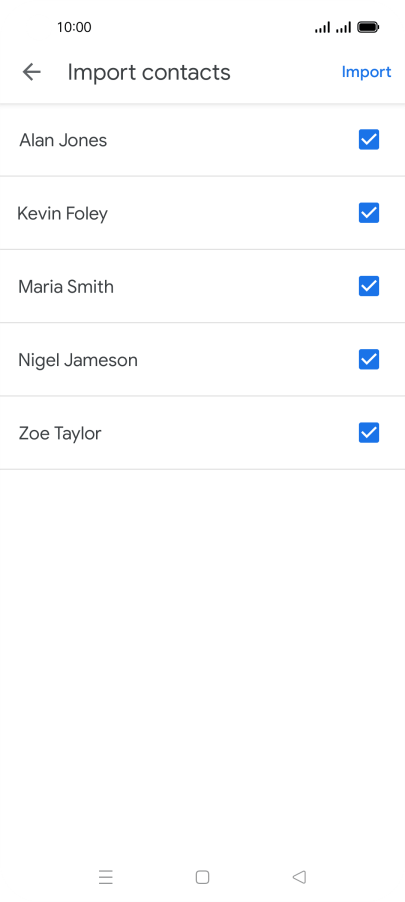Open recent apps with the menu icon
Image resolution: width=405 pixels, height=902 pixels.
click(x=106, y=877)
